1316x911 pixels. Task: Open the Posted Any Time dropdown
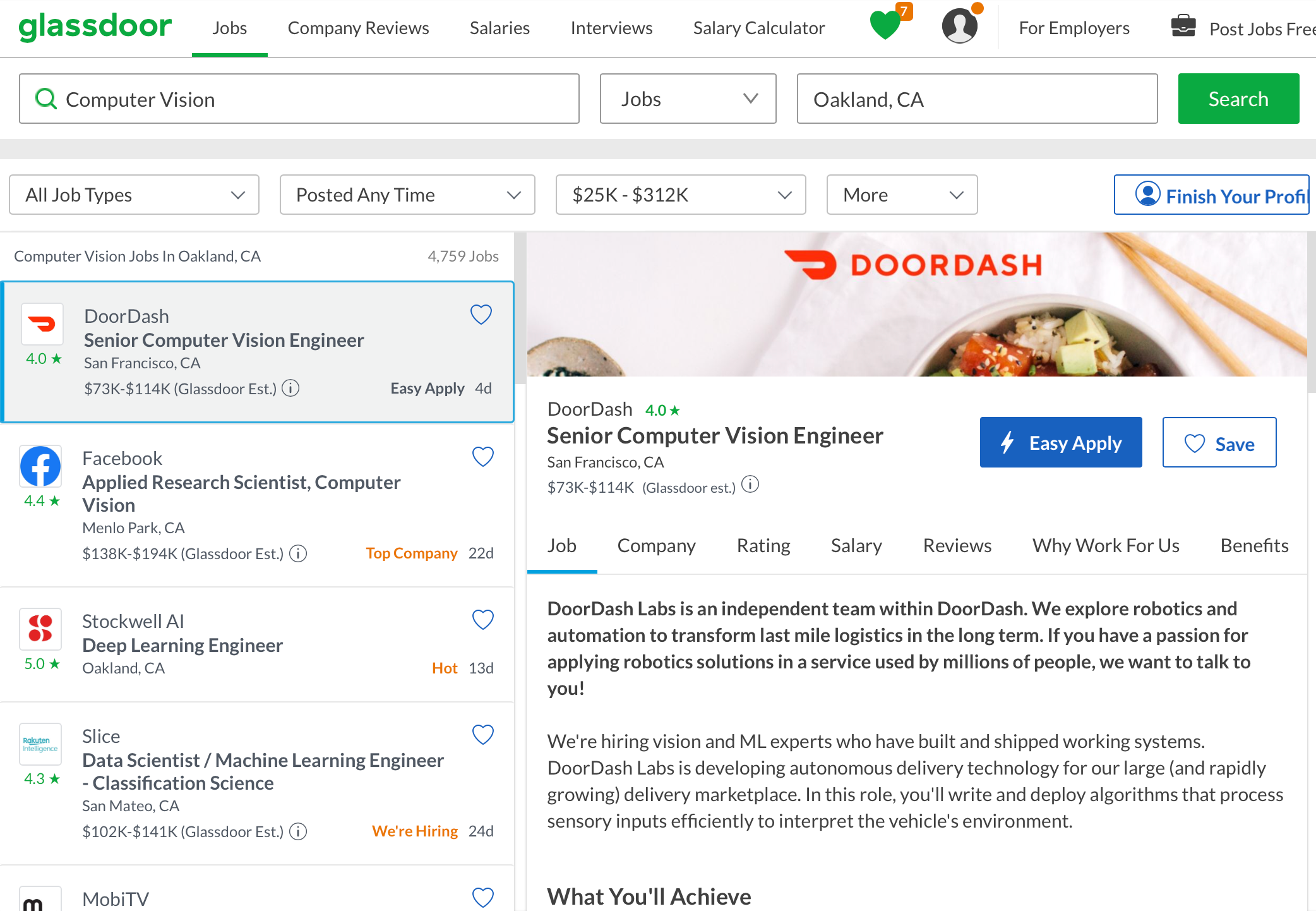pyautogui.click(x=407, y=195)
